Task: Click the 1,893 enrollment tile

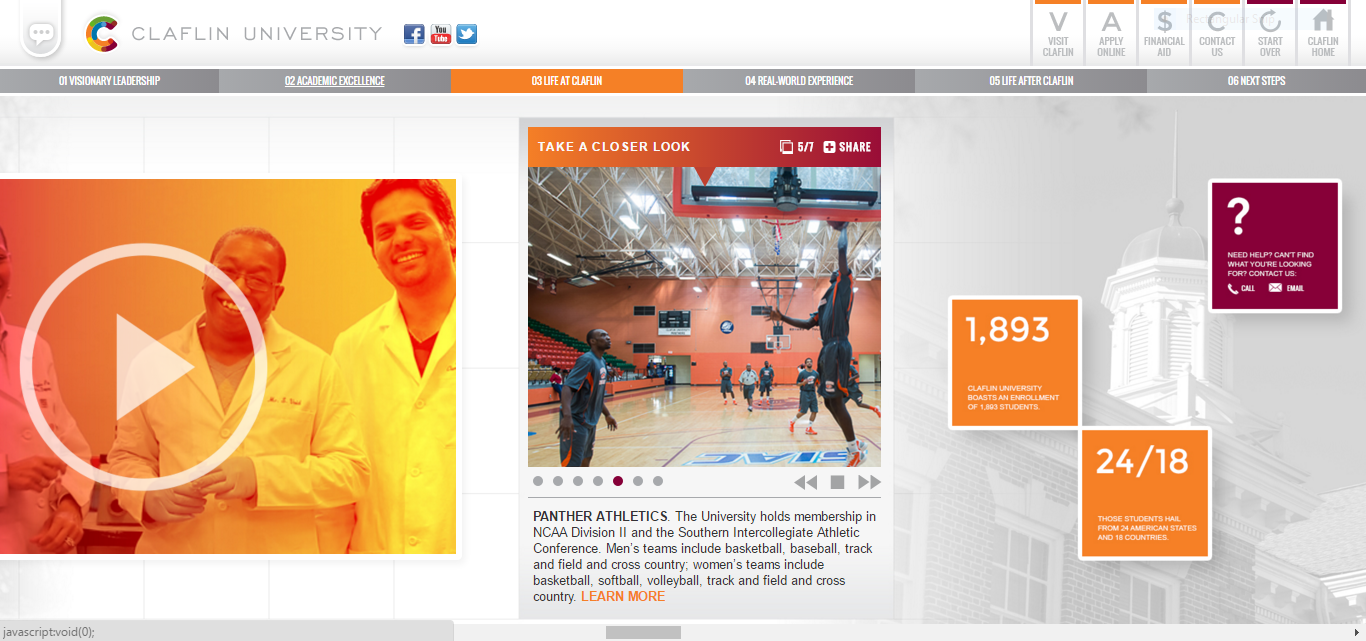Action: point(1015,363)
